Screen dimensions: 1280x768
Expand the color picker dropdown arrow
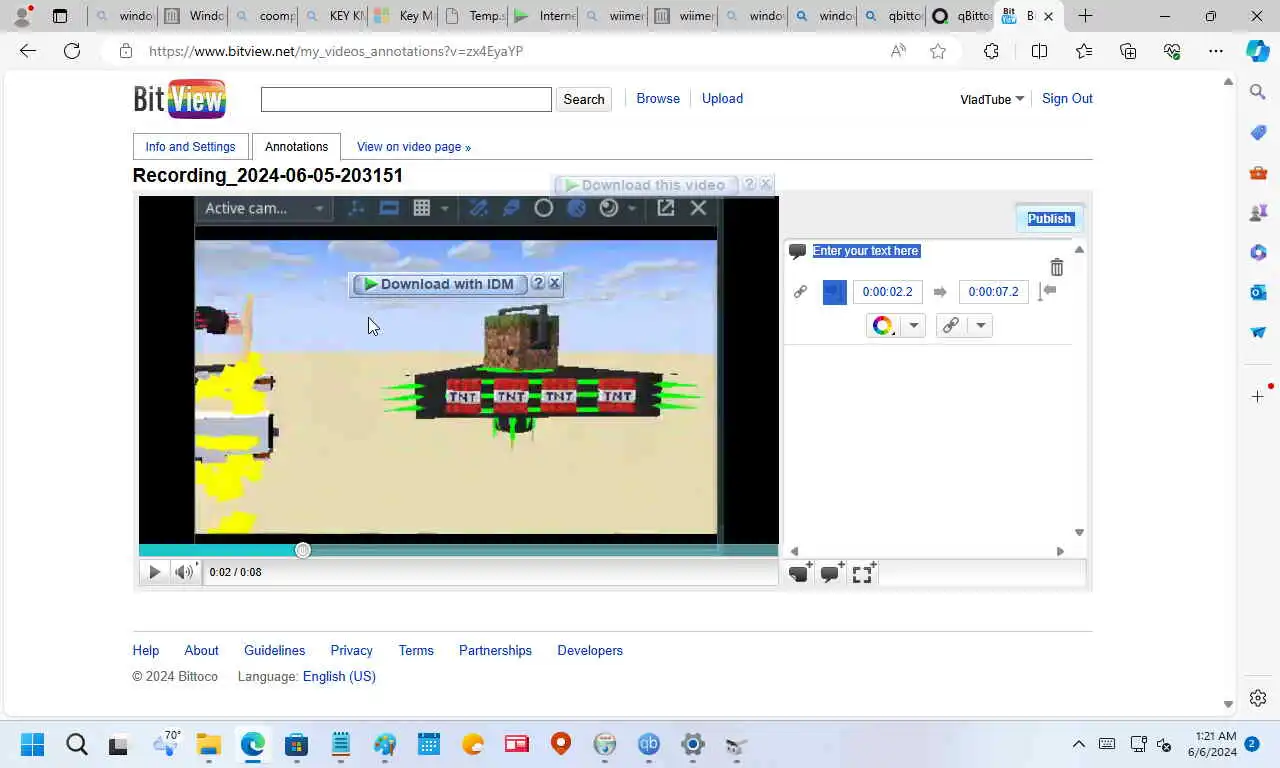(913, 325)
